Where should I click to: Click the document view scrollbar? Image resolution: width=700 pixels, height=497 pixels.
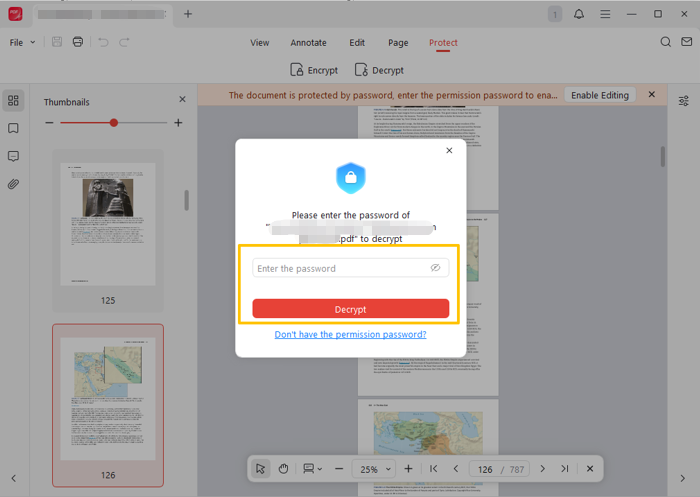click(x=663, y=157)
